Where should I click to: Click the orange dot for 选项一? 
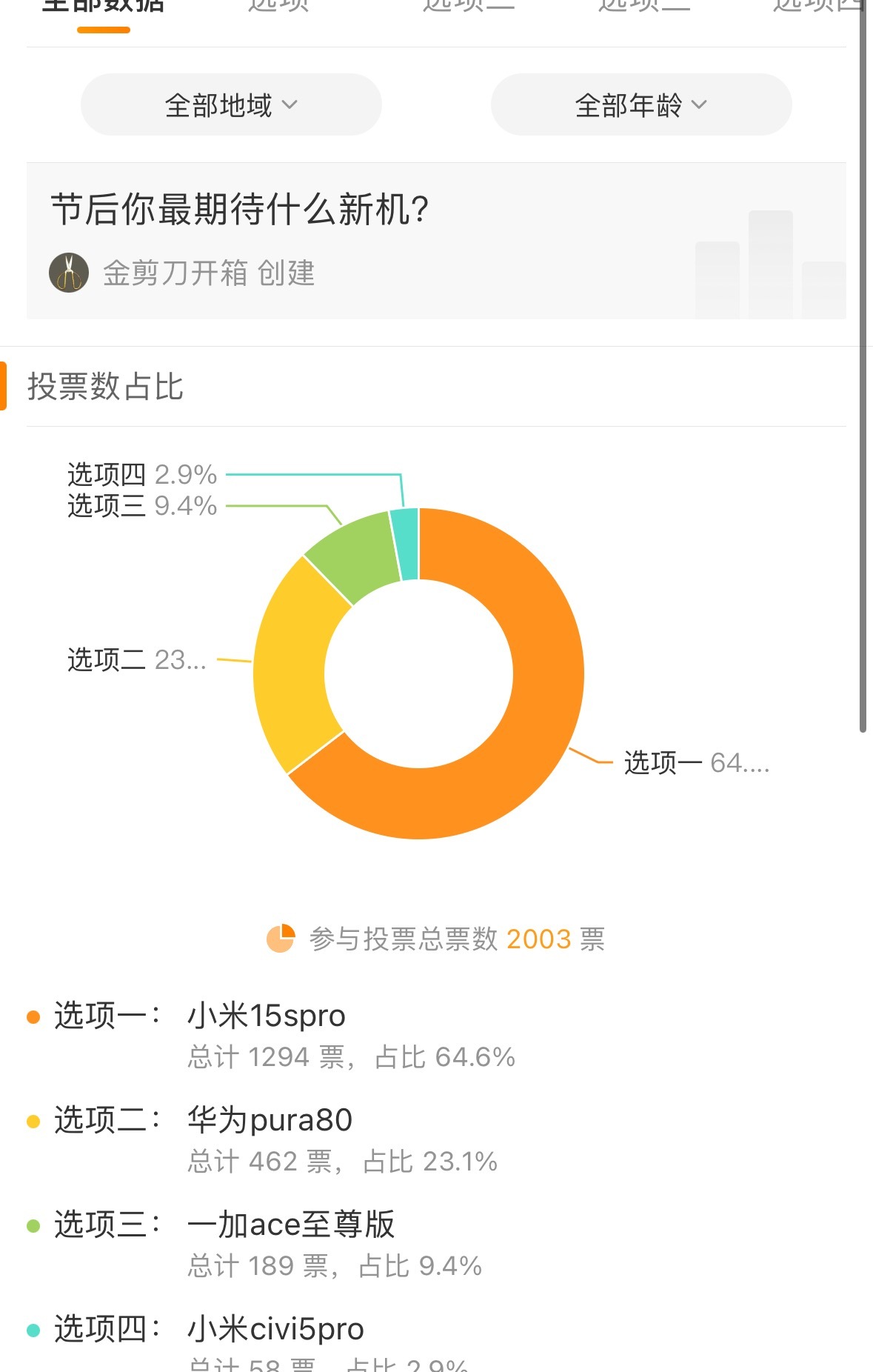(x=33, y=1016)
